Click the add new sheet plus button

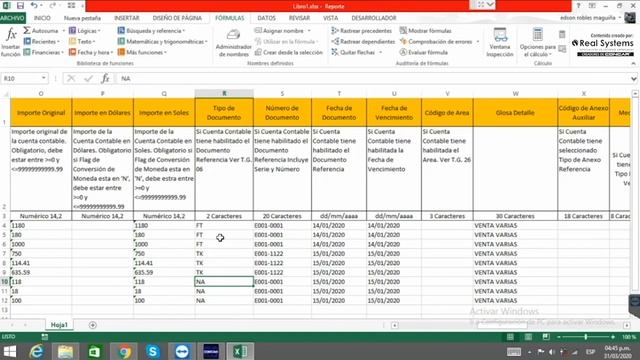(x=93, y=325)
